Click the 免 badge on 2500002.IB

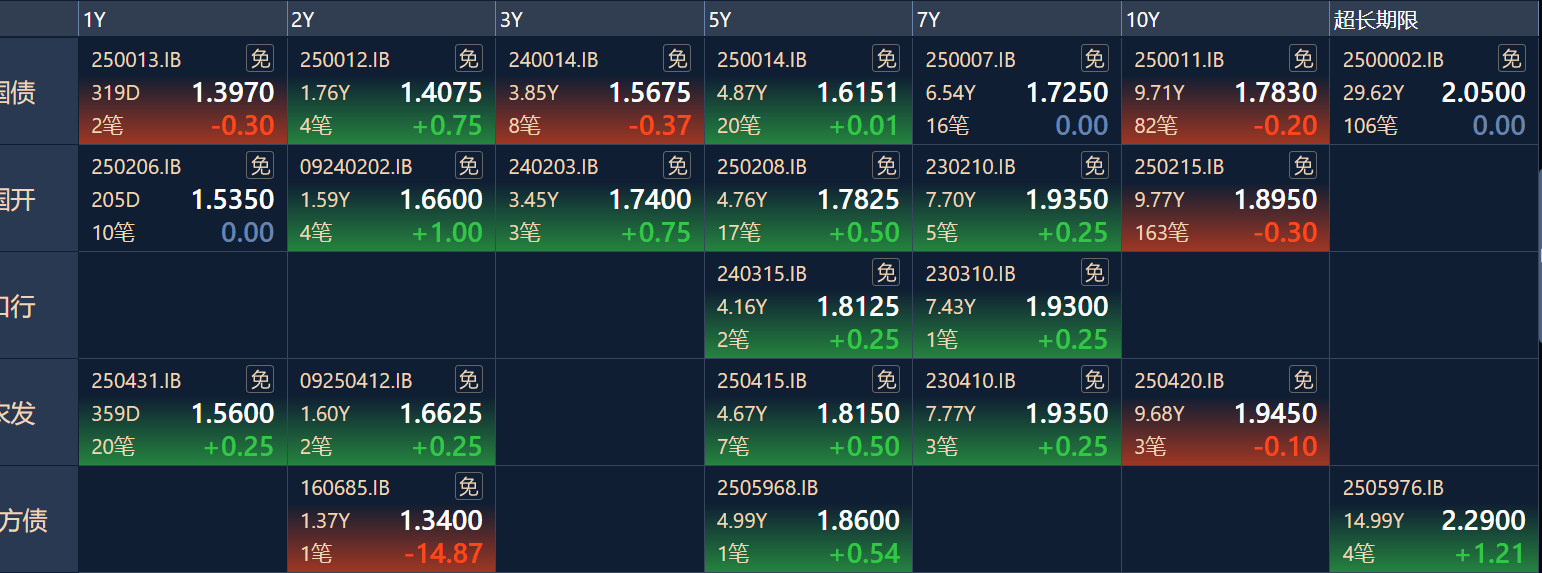(x=1511, y=59)
